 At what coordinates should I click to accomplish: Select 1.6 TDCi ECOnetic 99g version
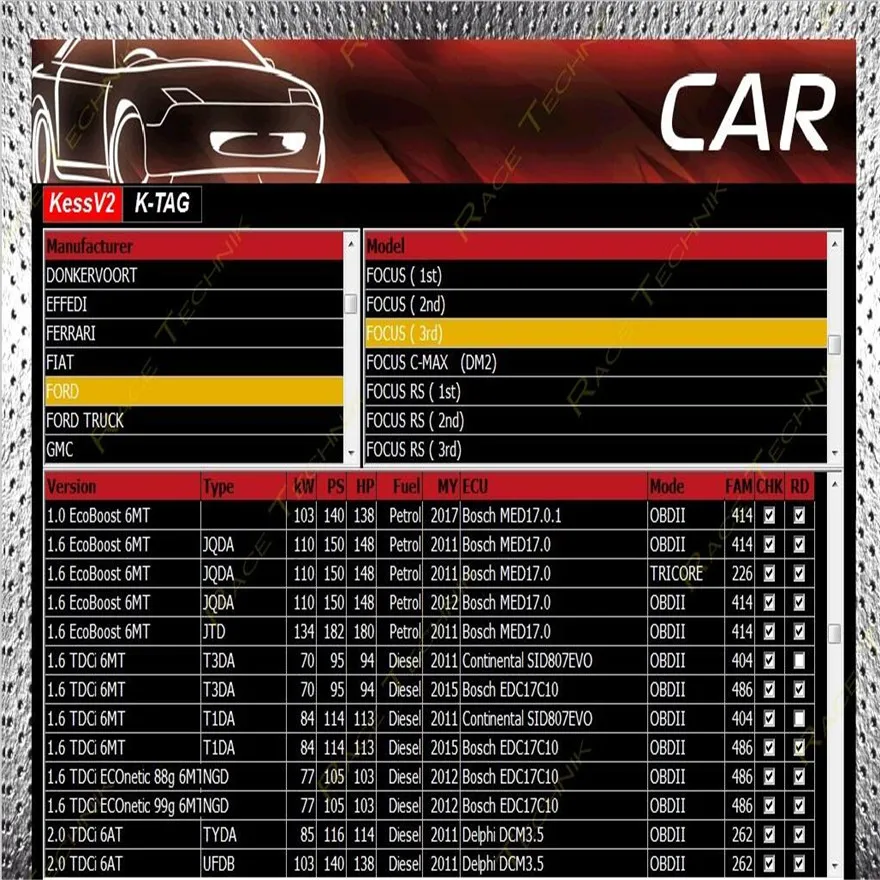[122, 806]
